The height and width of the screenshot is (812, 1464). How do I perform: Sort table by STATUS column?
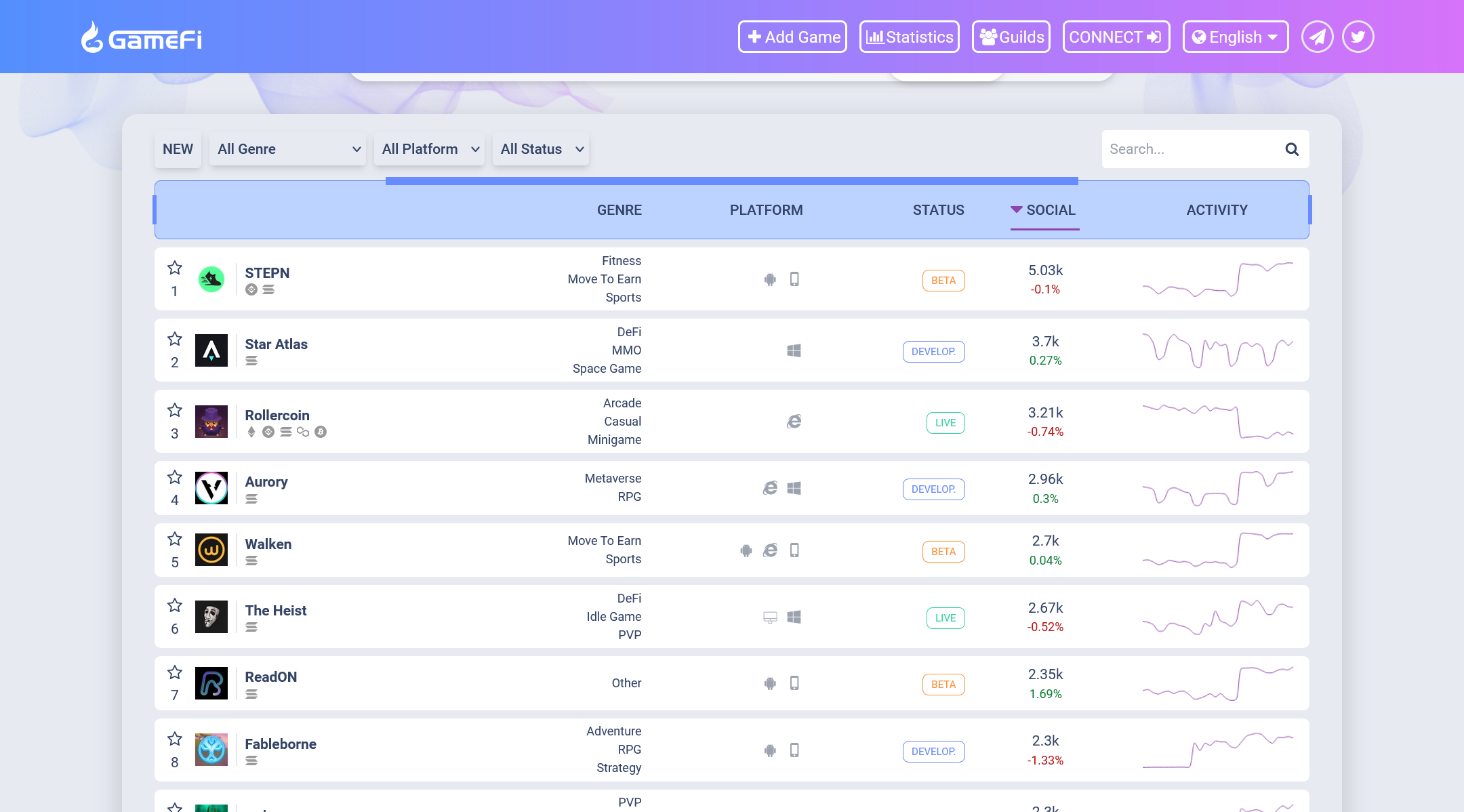[938, 210]
